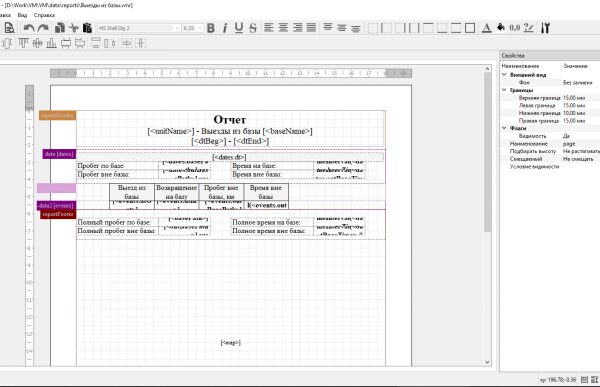This screenshot has width=600, height=387.
Task: Redo the last undone action
Action: (43, 28)
